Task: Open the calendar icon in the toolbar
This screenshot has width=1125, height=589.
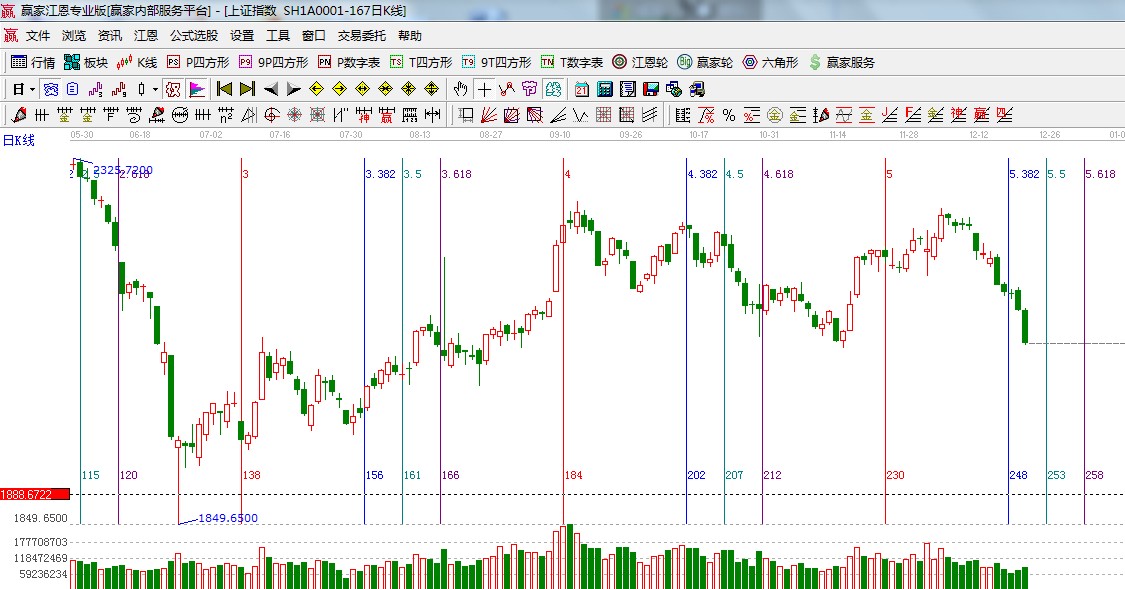Action: pos(581,89)
